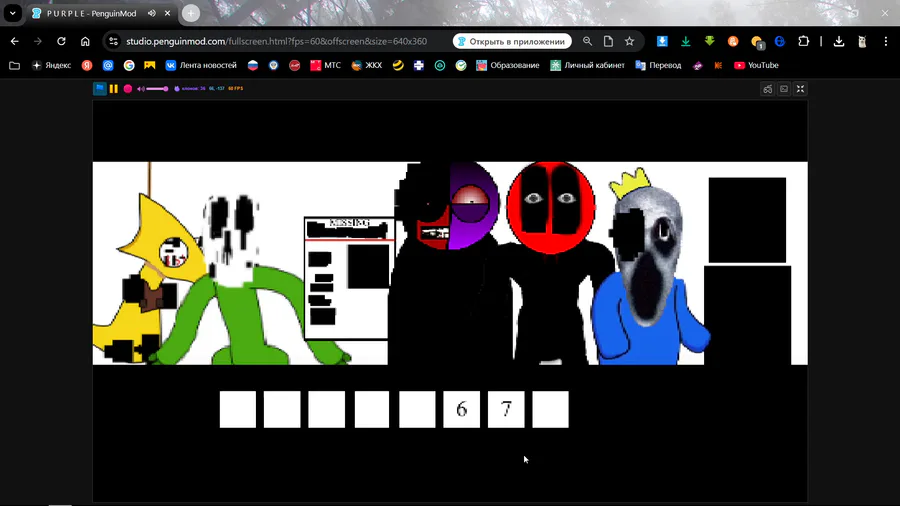This screenshot has height=506, width=900.
Task: View site information icon in address bar
Action: tap(114, 41)
